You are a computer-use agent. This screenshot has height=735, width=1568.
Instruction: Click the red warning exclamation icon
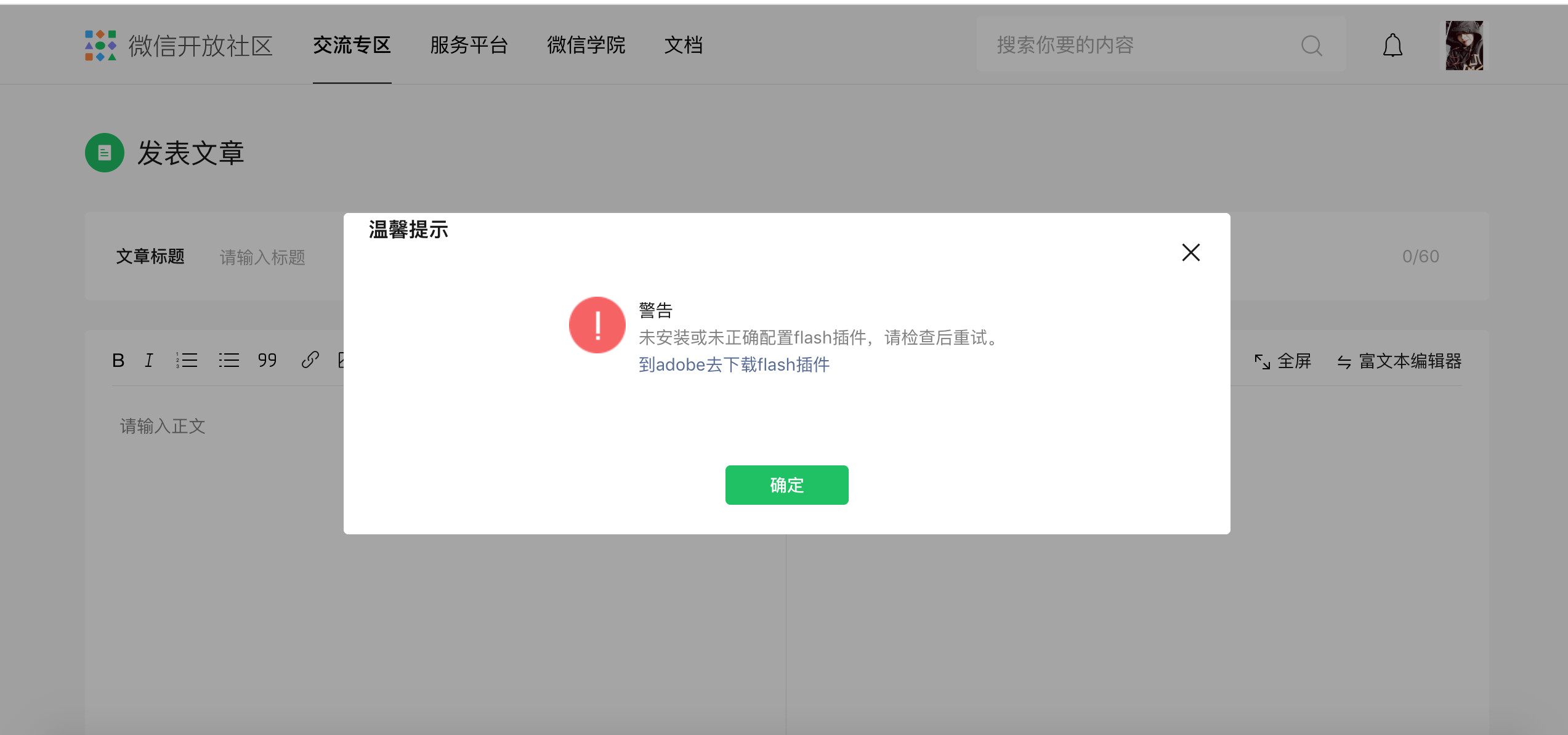coord(597,325)
